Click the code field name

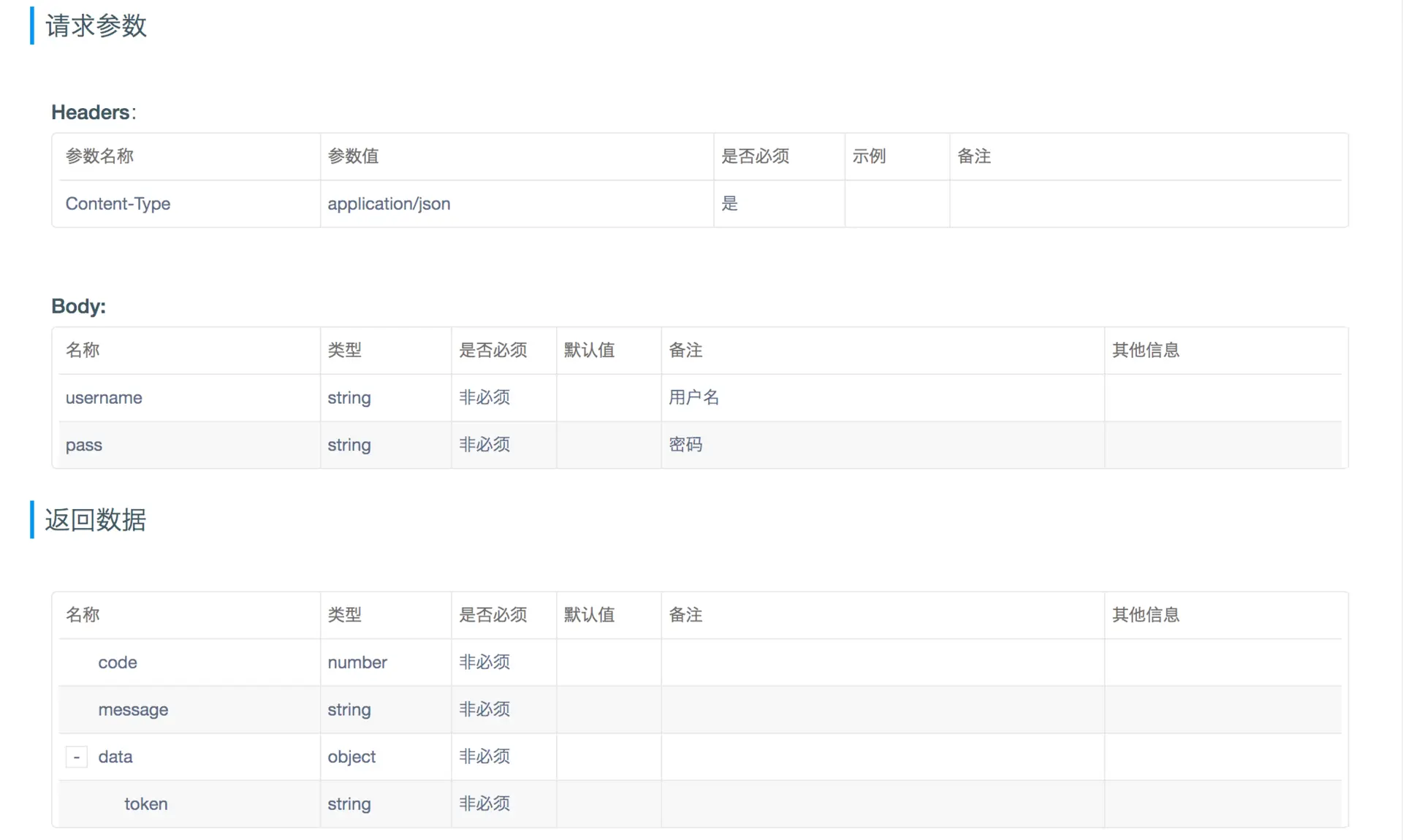pos(118,663)
